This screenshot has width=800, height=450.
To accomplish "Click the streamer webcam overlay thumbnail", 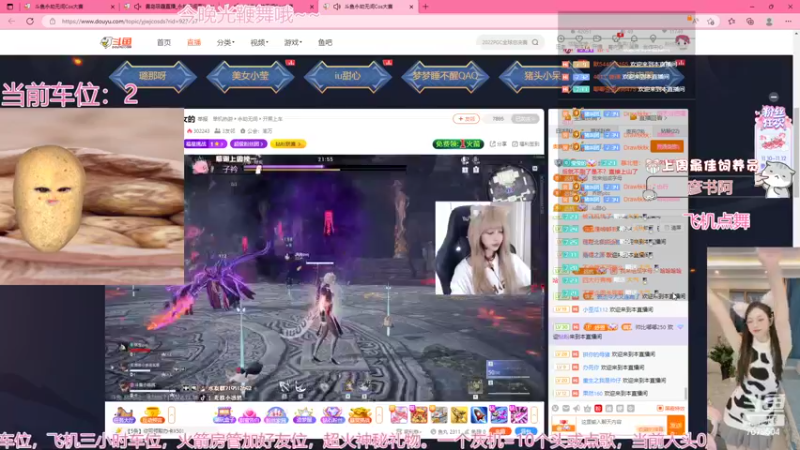I will click(x=483, y=248).
